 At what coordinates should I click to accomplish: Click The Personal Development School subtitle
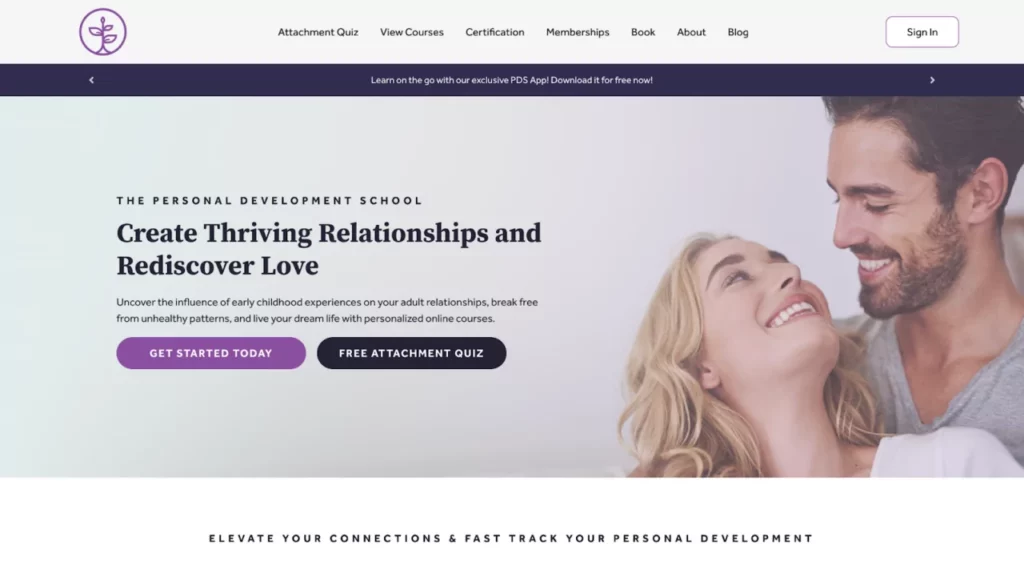(x=270, y=200)
